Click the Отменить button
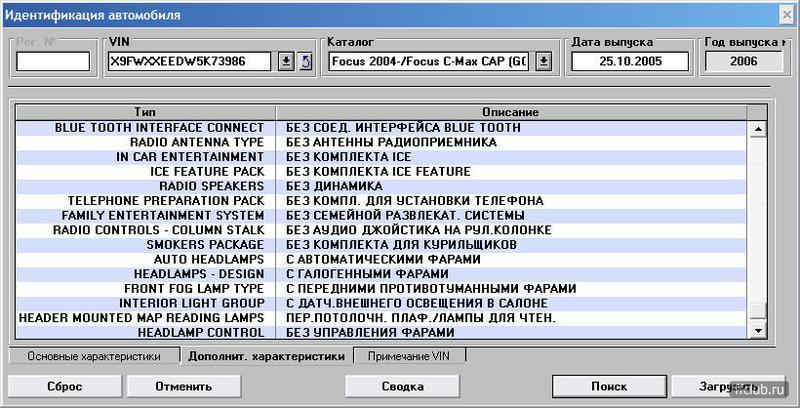The image size is (800, 408). pos(184,387)
